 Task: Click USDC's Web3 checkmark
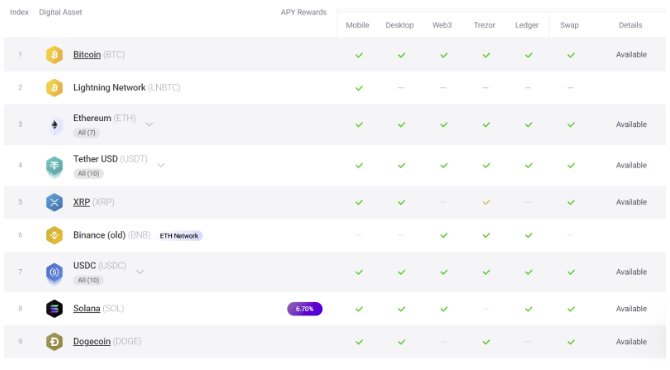(x=444, y=272)
